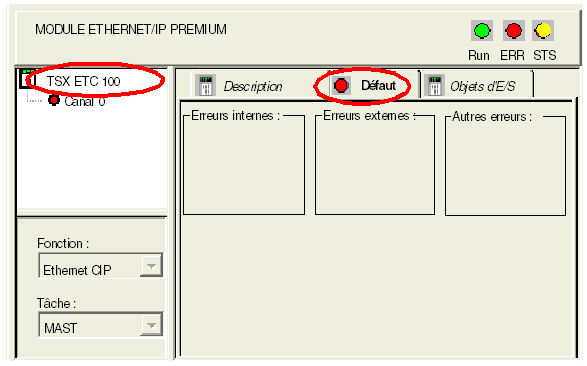Click the red ERR indicator light
Screen dimensions: 587x366
click(x=514, y=31)
